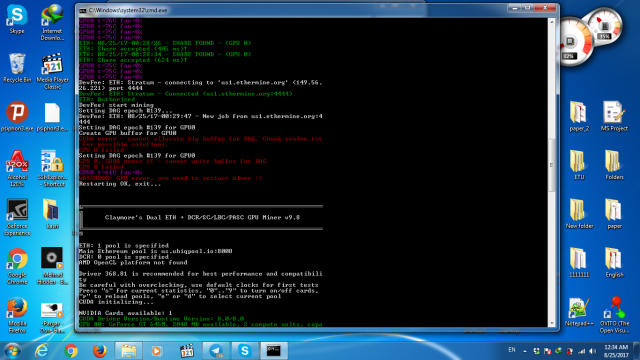640x360 pixels.
Task: Launch GeForce Experience from desktop
Action: [x=17, y=217]
